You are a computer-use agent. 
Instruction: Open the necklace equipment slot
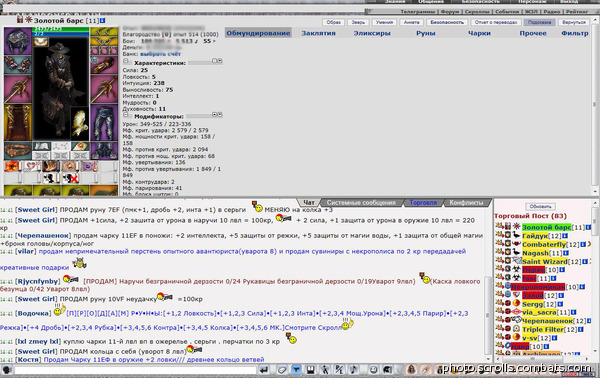pos(104,41)
